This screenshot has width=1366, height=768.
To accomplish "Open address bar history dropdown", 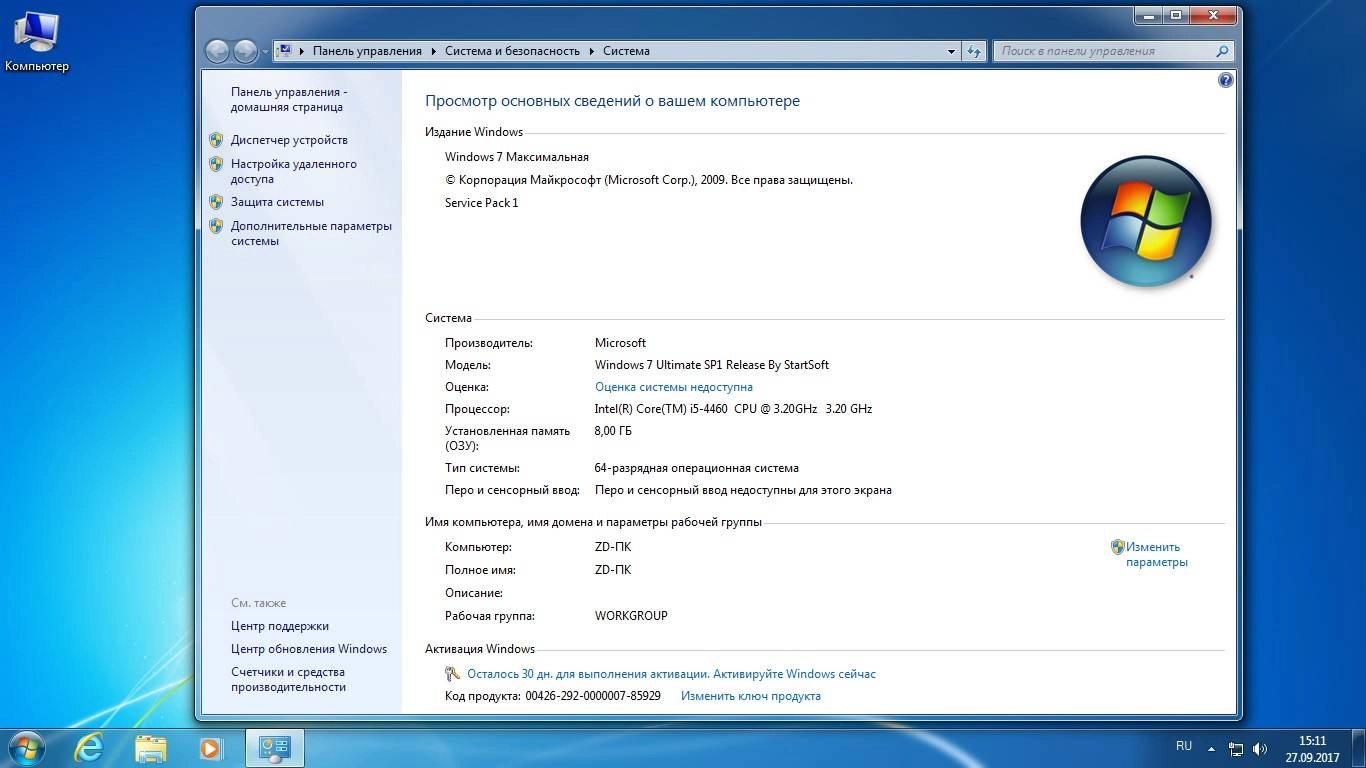I will 951,51.
